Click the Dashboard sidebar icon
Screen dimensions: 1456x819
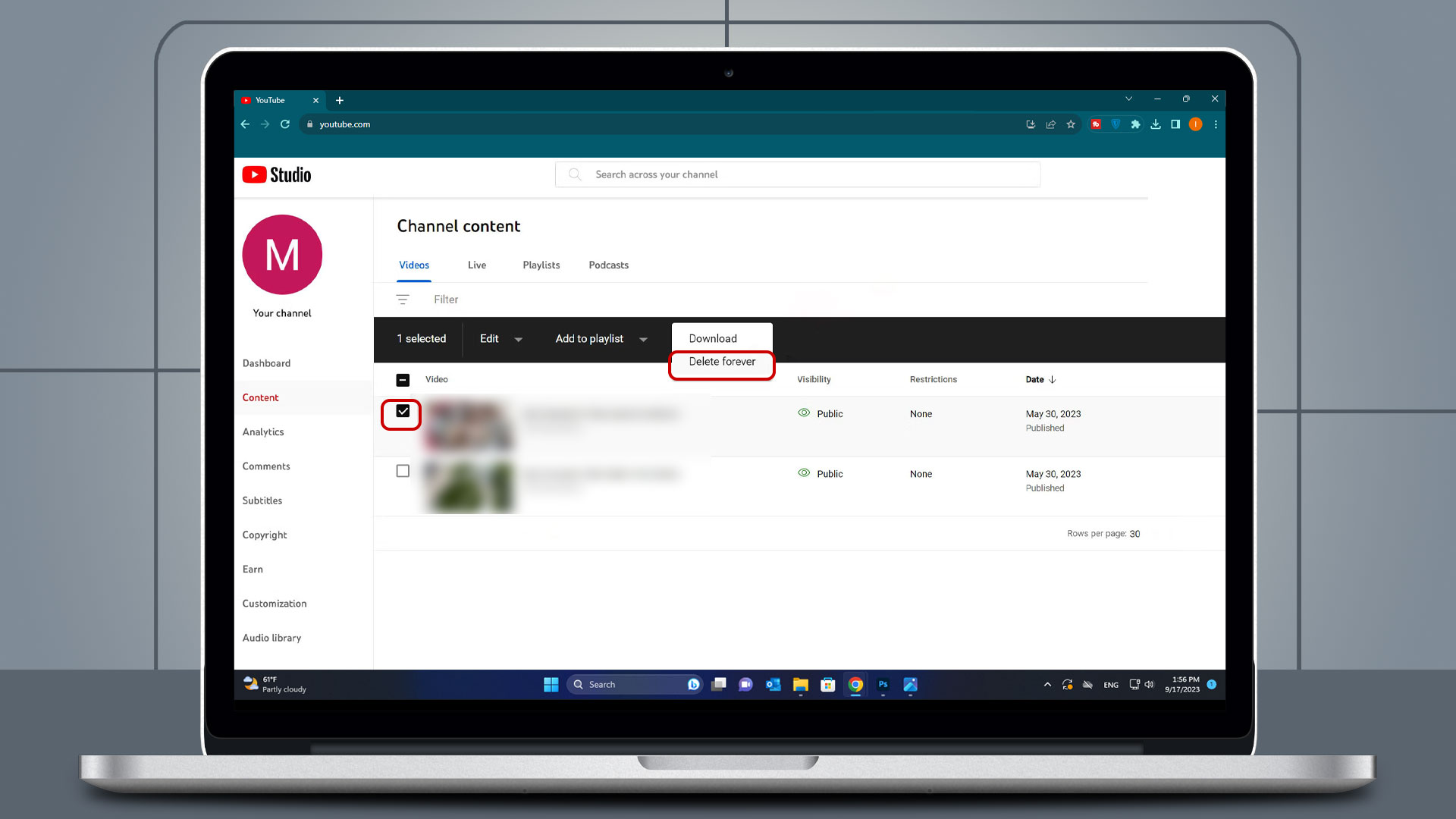coord(266,362)
